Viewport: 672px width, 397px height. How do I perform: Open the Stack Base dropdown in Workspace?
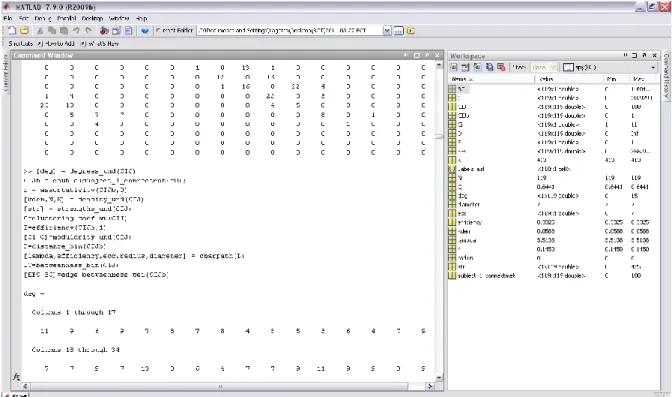[543, 67]
